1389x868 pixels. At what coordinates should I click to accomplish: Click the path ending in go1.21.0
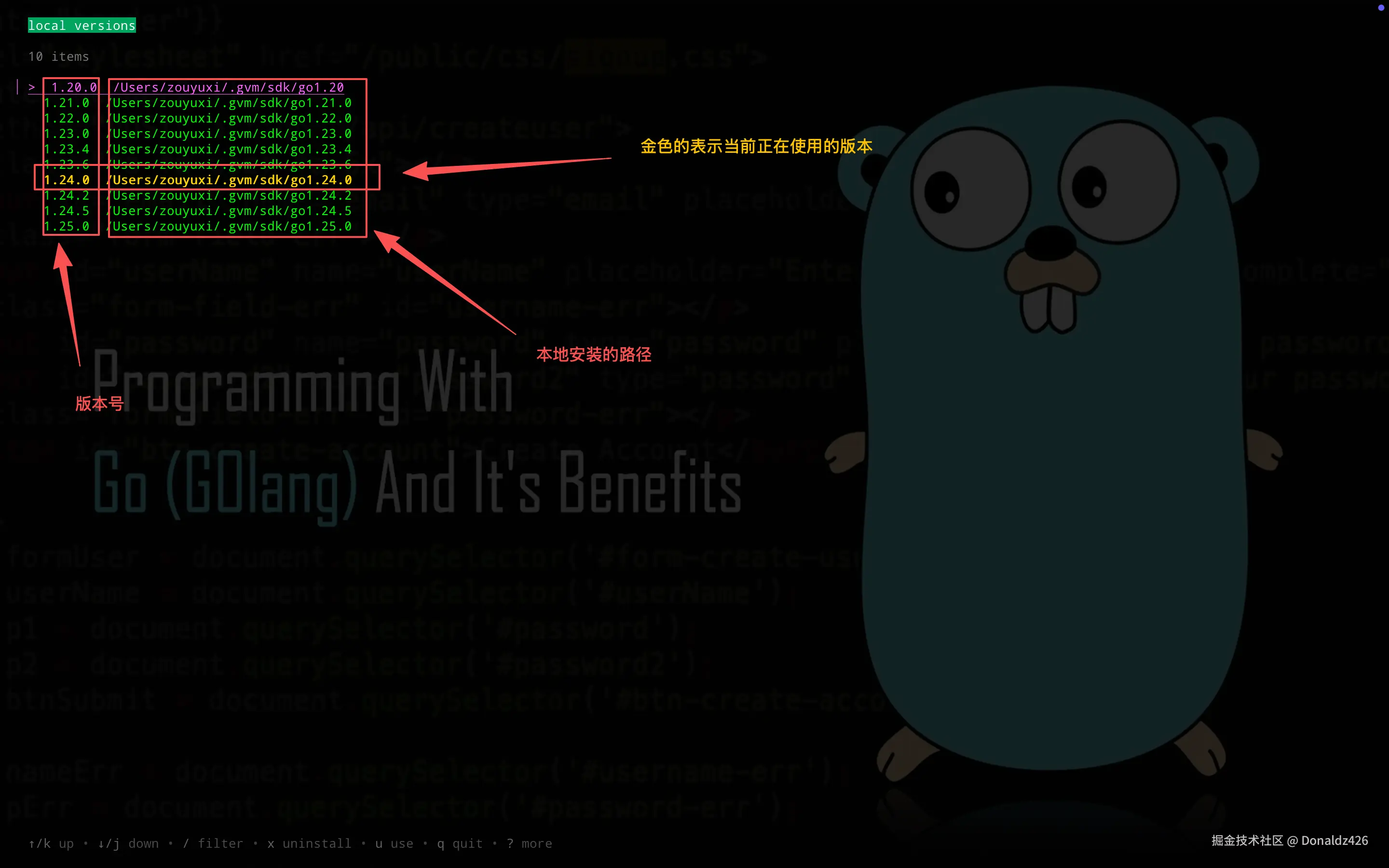[229, 103]
